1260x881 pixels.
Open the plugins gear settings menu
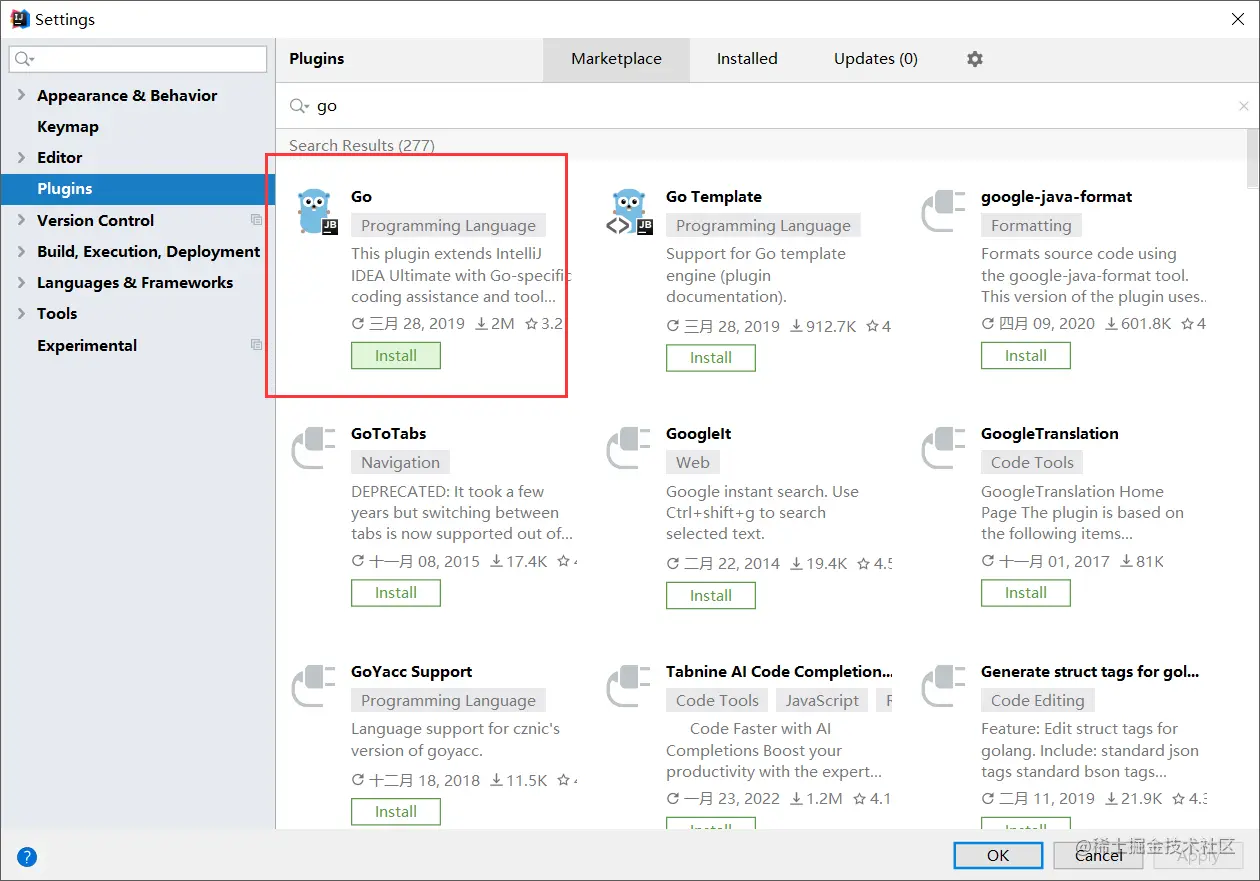tap(975, 59)
